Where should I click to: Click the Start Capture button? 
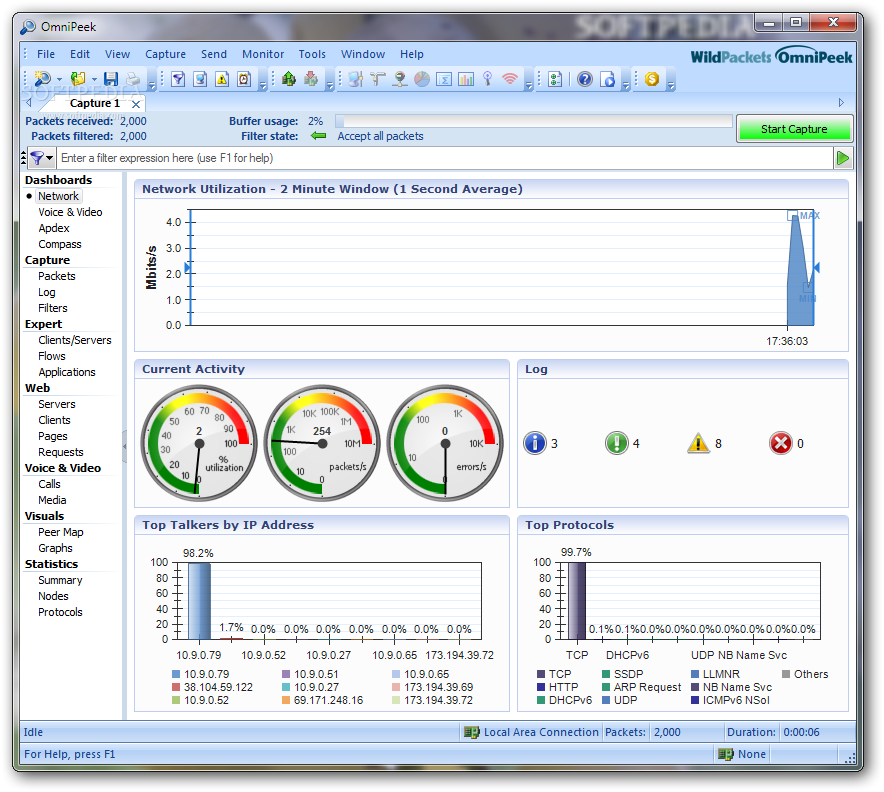tap(794, 128)
